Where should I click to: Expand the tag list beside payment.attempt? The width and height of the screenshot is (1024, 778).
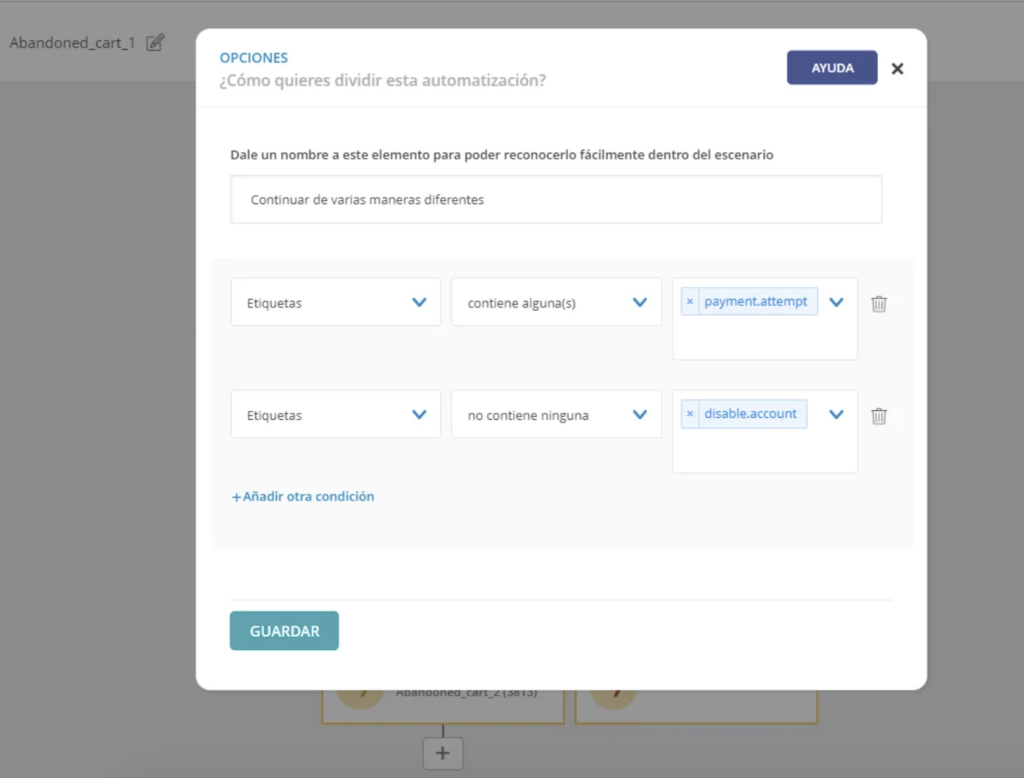tap(836, 302)
